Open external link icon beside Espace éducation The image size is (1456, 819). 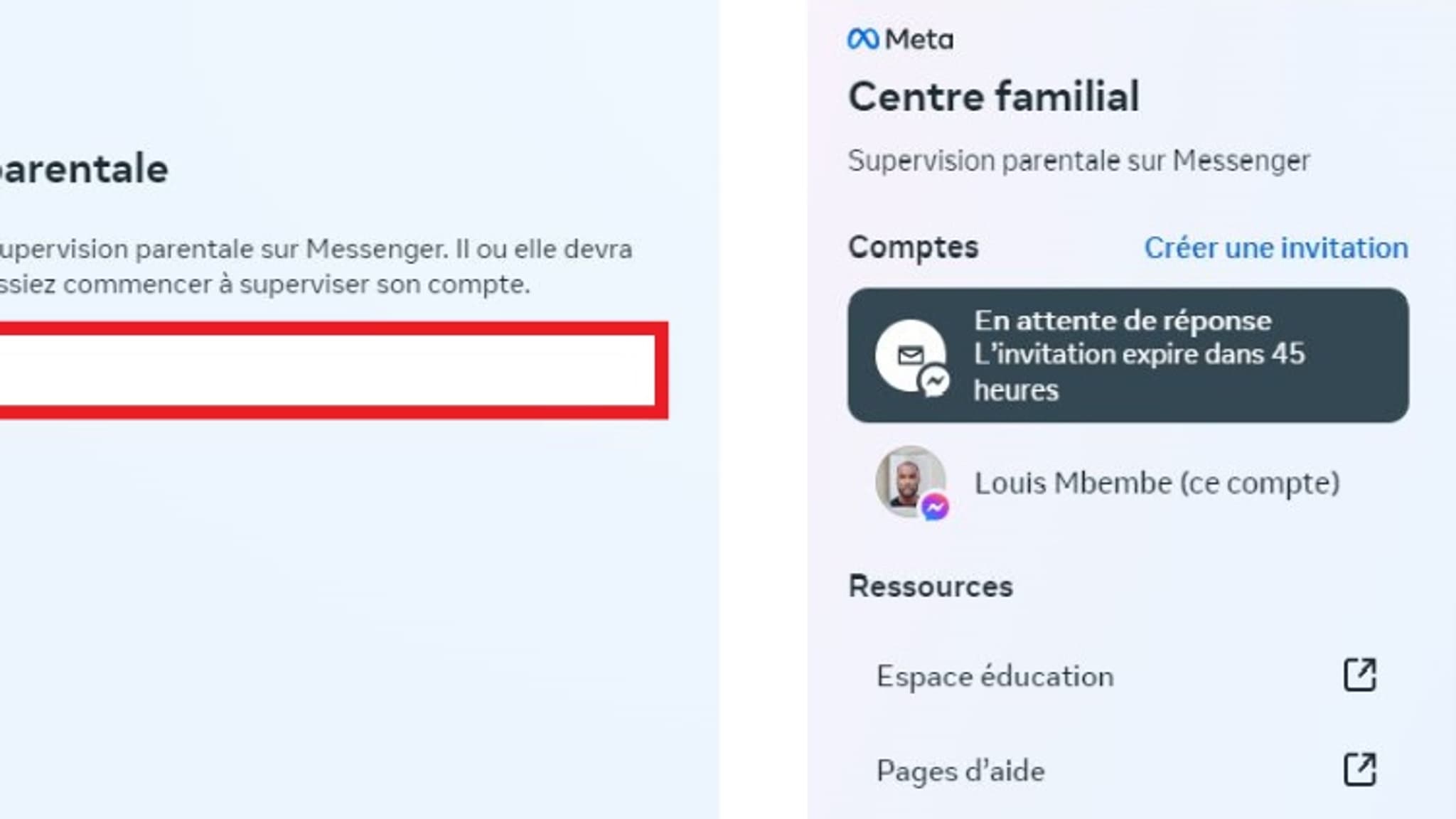[x=1359, y=675]
